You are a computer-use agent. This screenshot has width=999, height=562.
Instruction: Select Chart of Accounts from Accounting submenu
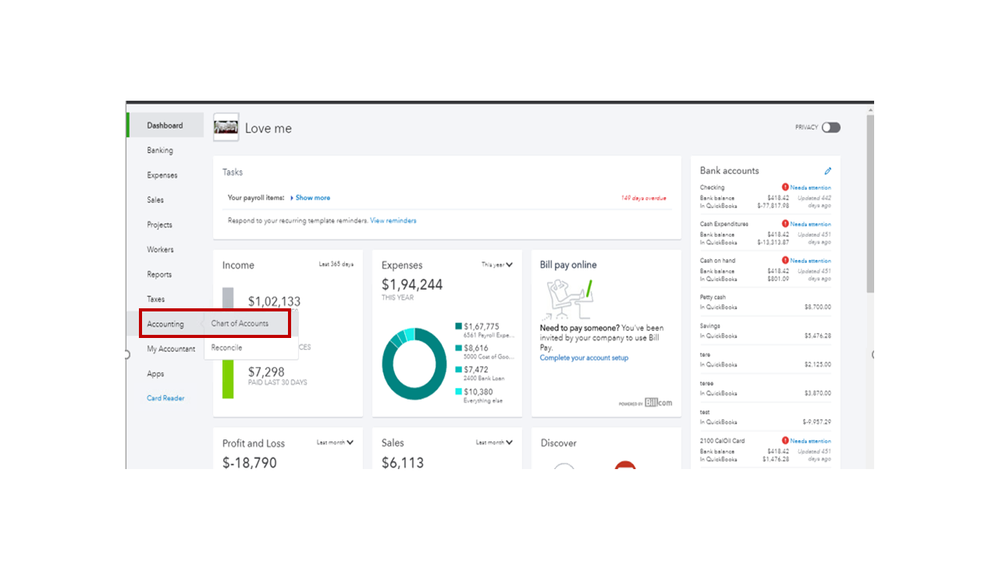tap(240, 324)
